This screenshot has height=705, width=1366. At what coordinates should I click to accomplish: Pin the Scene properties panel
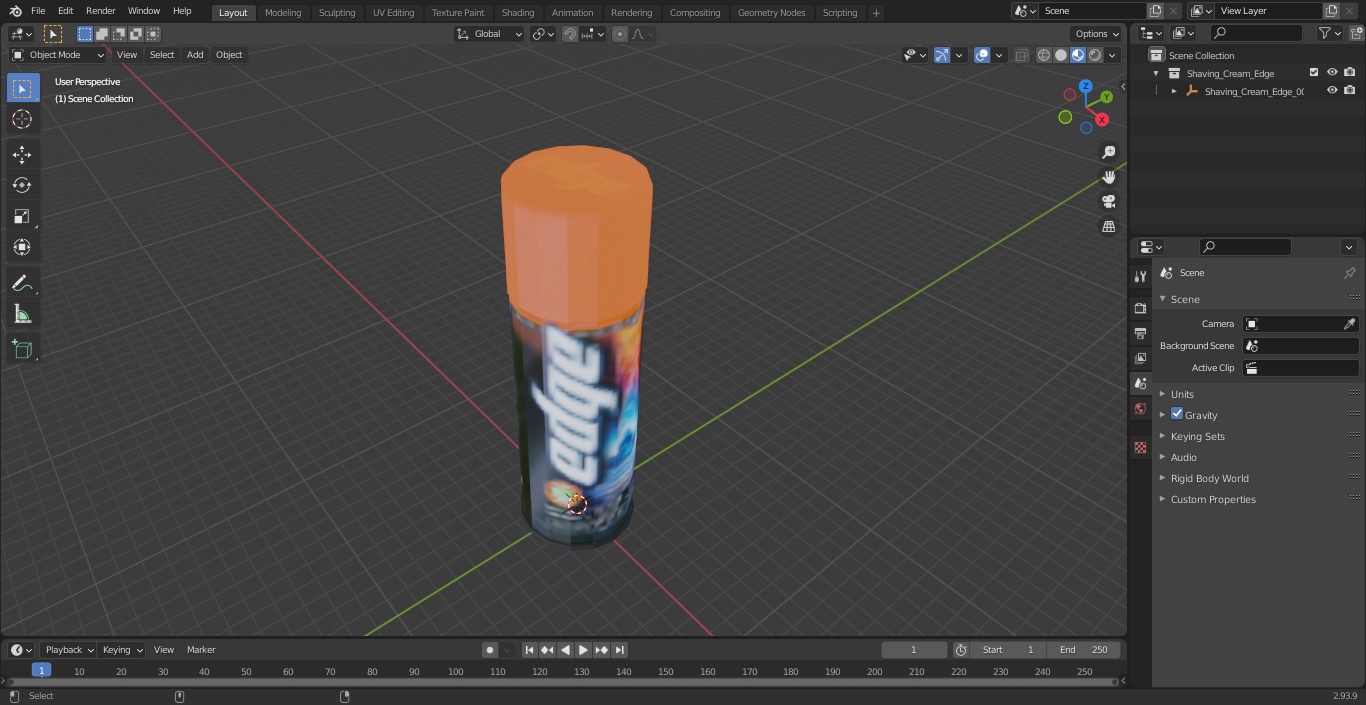(x=1349, y=273)
